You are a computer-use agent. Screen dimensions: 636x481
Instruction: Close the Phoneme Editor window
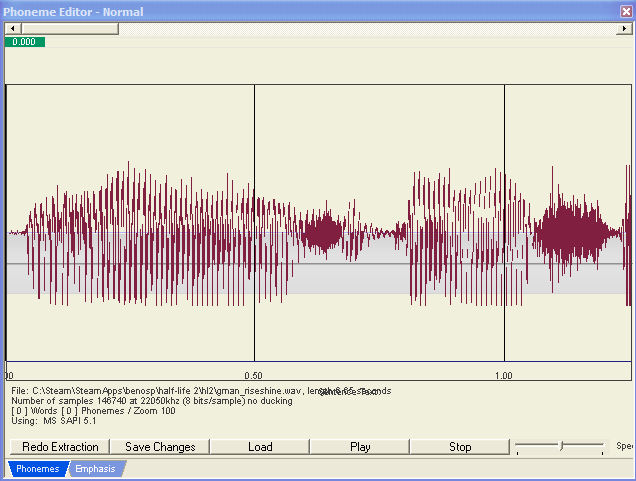[x=626, y=11]
